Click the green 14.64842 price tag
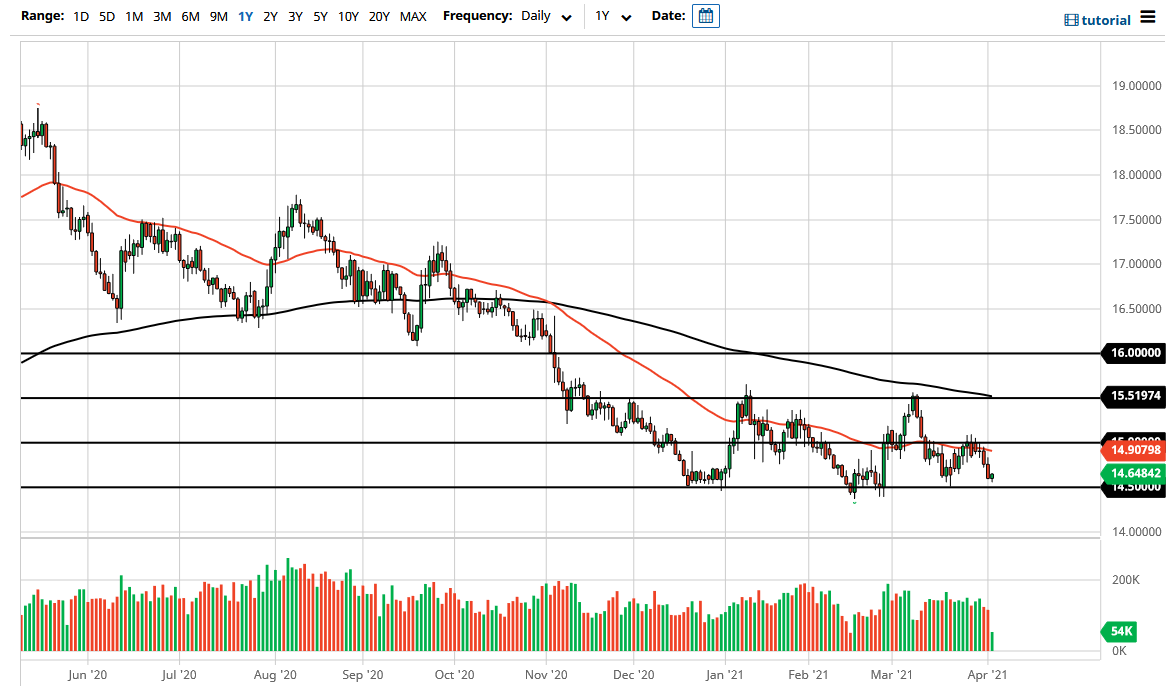Image resolution: width=1168 pixels, height=690 pixels. 1135,470
